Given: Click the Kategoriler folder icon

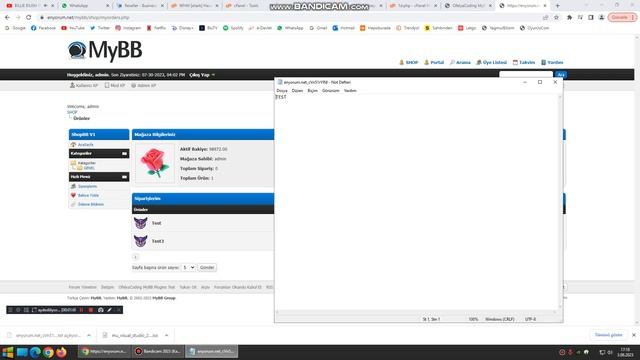Looking at the screenshot, I should (x=73, y=163).
